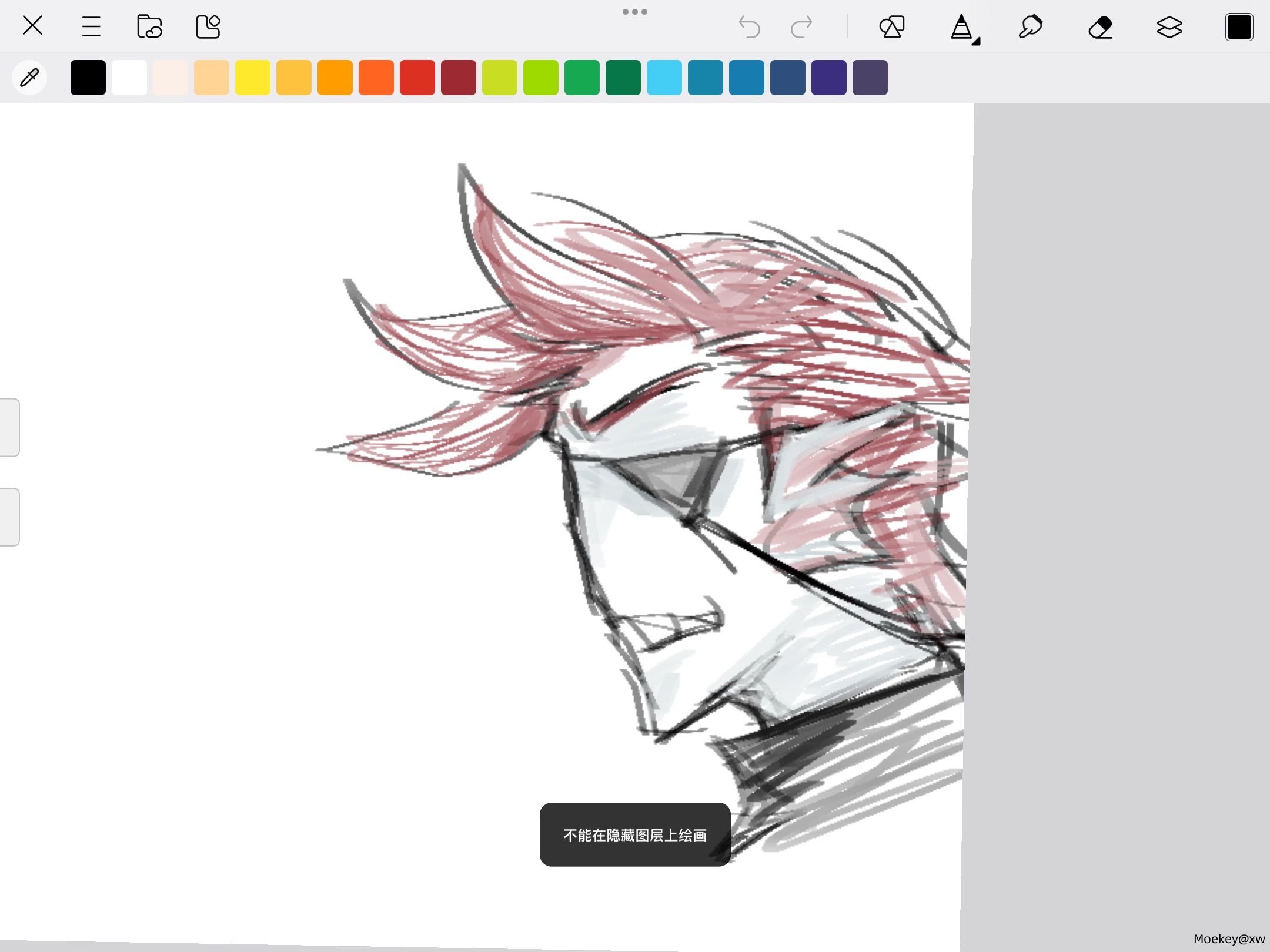This screenshot has height=952, width=1270.
Task: Select the pencil brush tool
Action: tap(961, 27)
